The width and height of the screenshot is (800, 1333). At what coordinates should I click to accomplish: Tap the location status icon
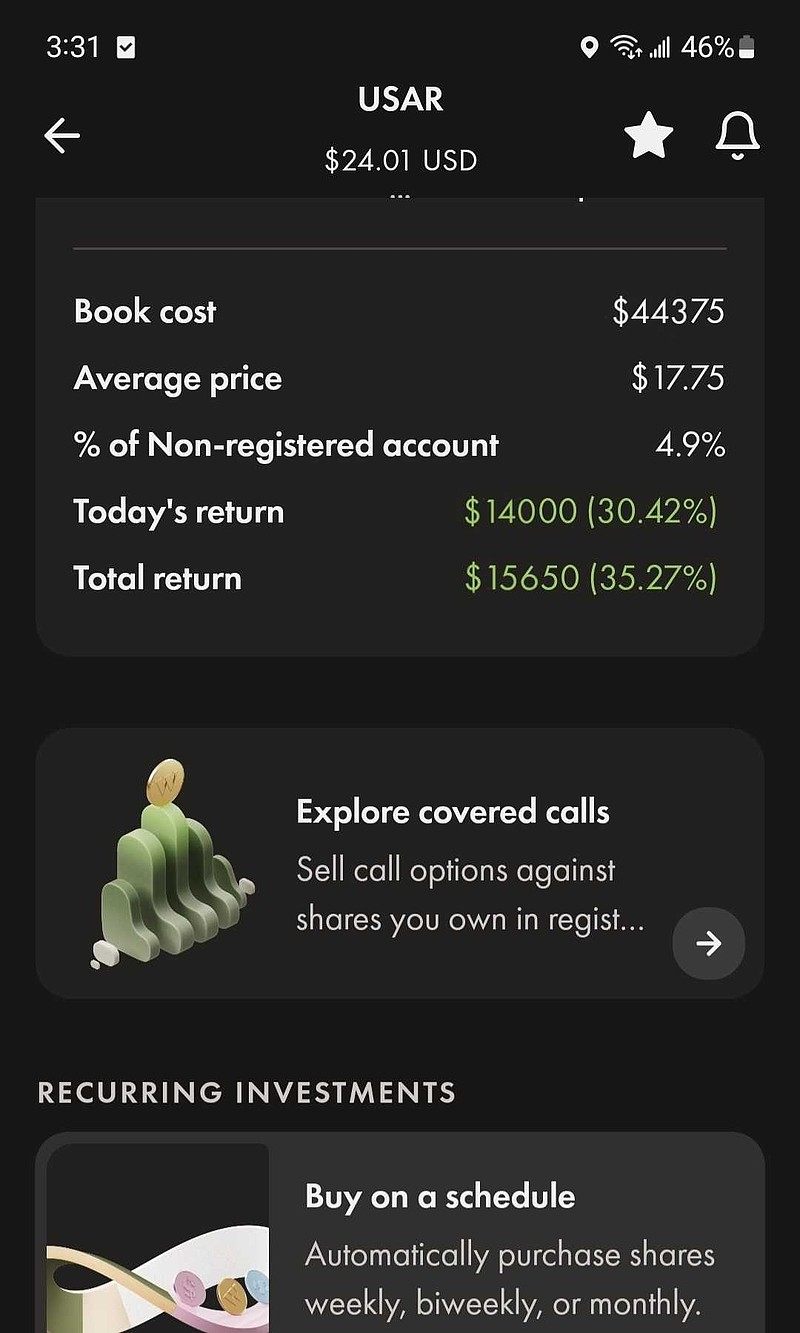click(589, 47)
